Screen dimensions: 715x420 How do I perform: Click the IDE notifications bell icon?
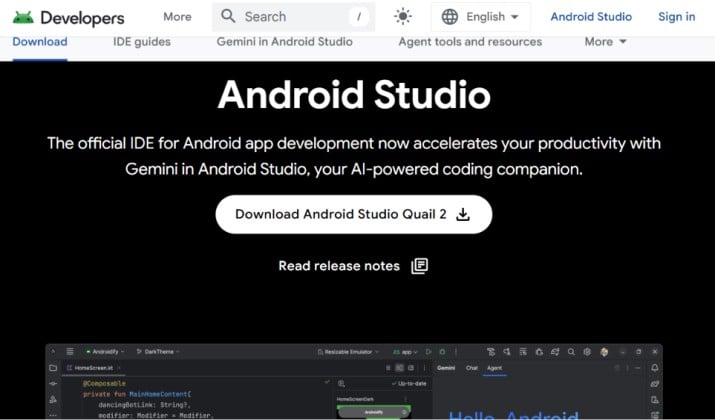tap(655, 368)
